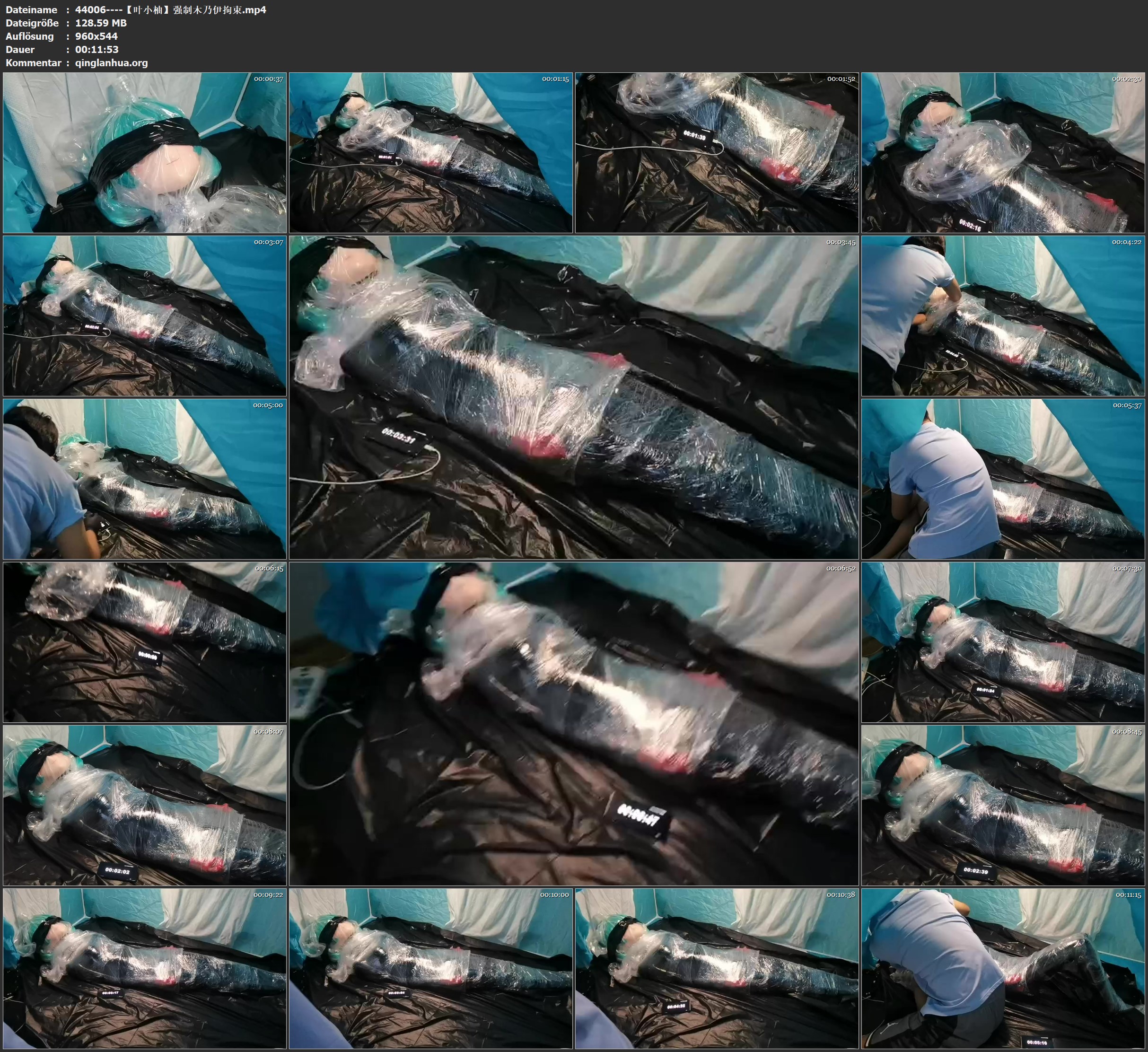Screen dimensions: 1148x1052
Task: Open the thumbnail at 00:03:07
Action: point(145,316)
